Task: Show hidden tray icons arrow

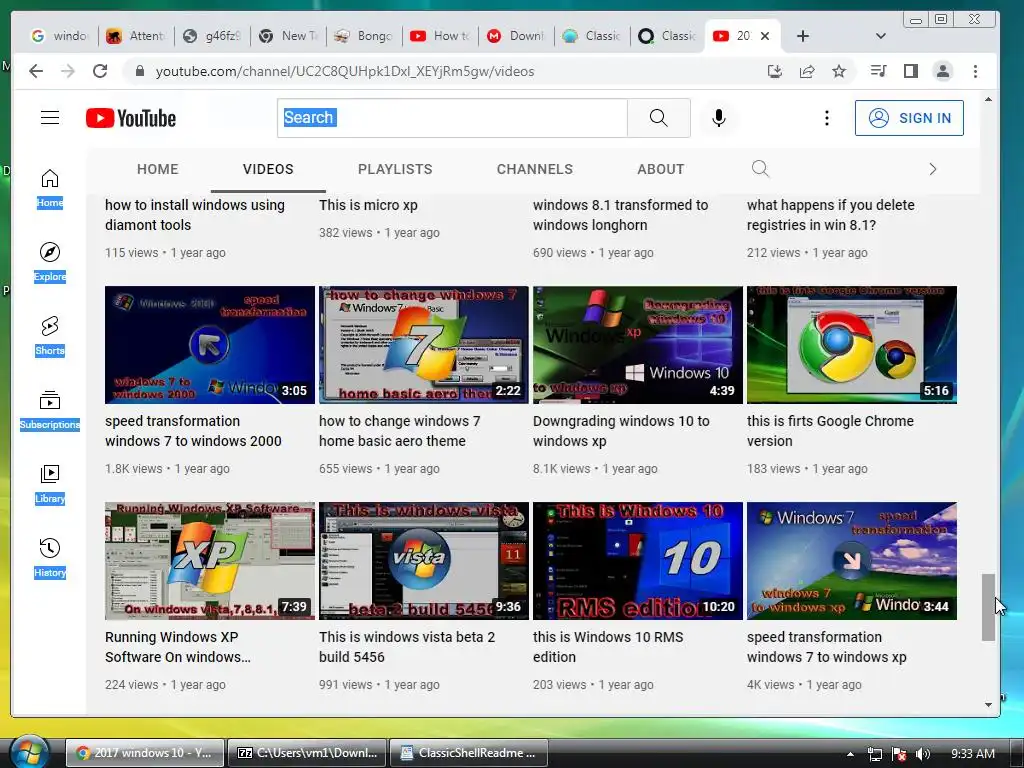Action: tap(850, 754)
